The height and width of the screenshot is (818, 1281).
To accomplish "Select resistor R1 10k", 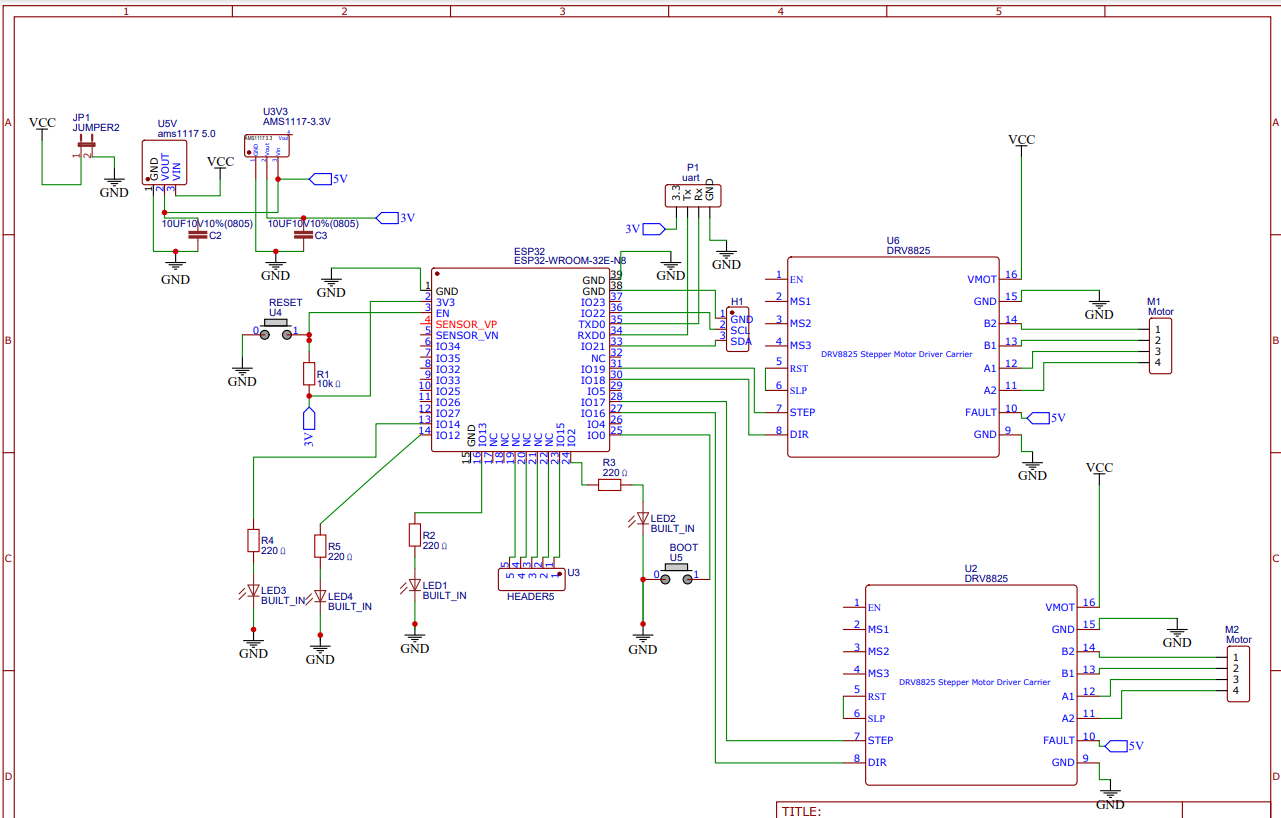I will click(x=309, y=374).
